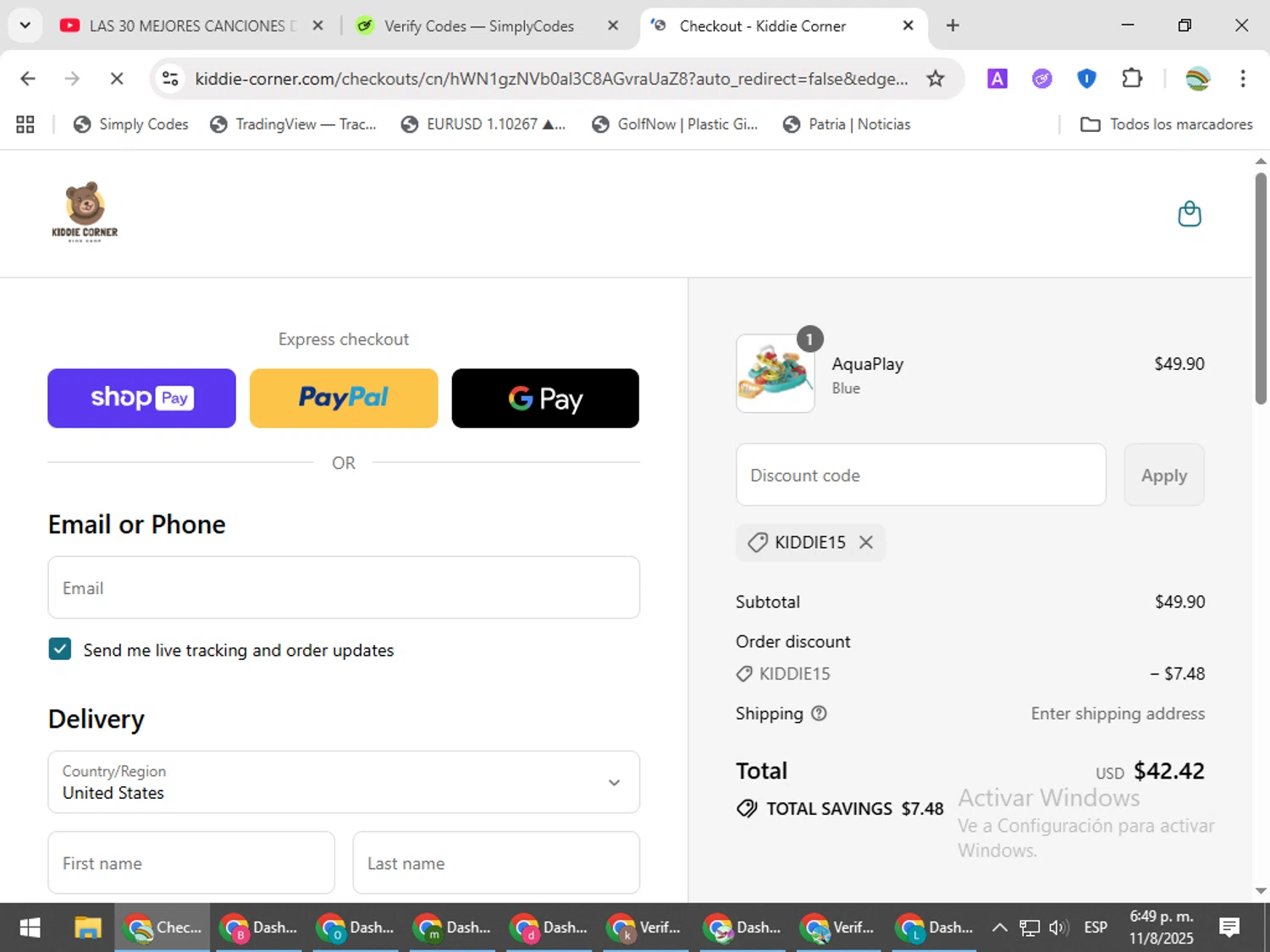Screen dimensions: 1270x952
Task: Open Chrome's three-dot menu
Action: 1243,79
